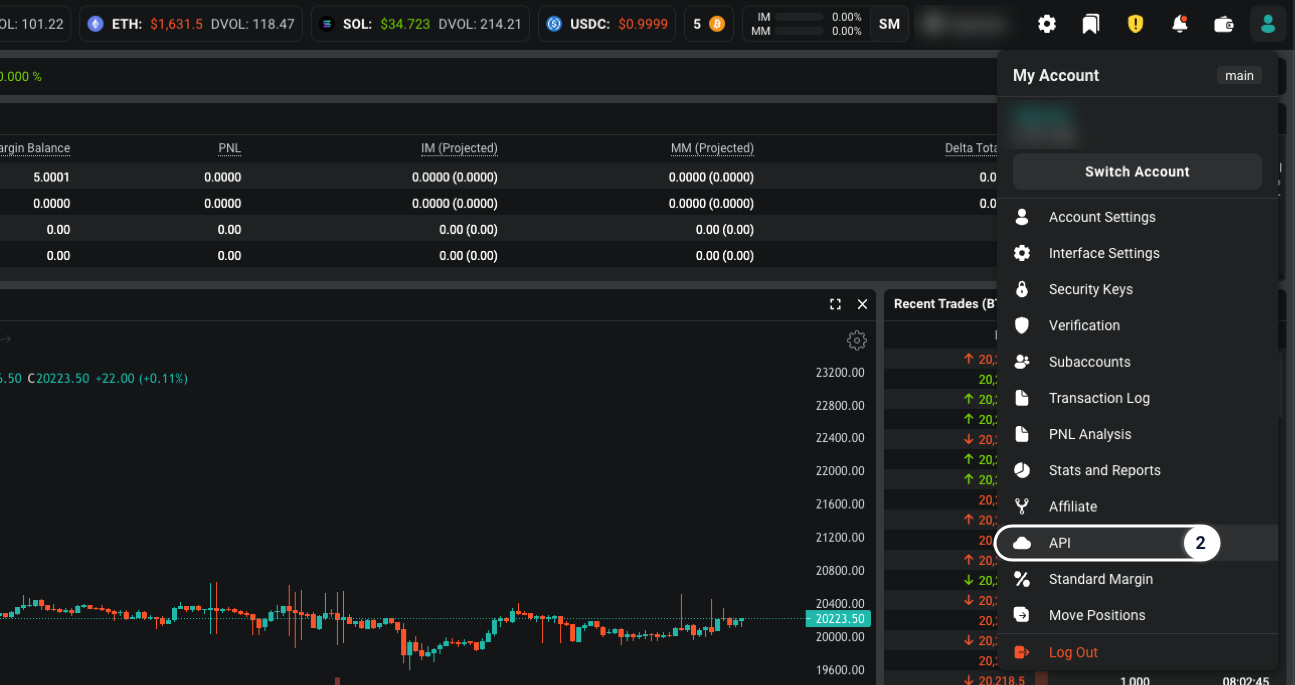Click the user profile avatar icon
Image resolution: width=1295 pixels, height=685 pixels.
point(1268,24)
